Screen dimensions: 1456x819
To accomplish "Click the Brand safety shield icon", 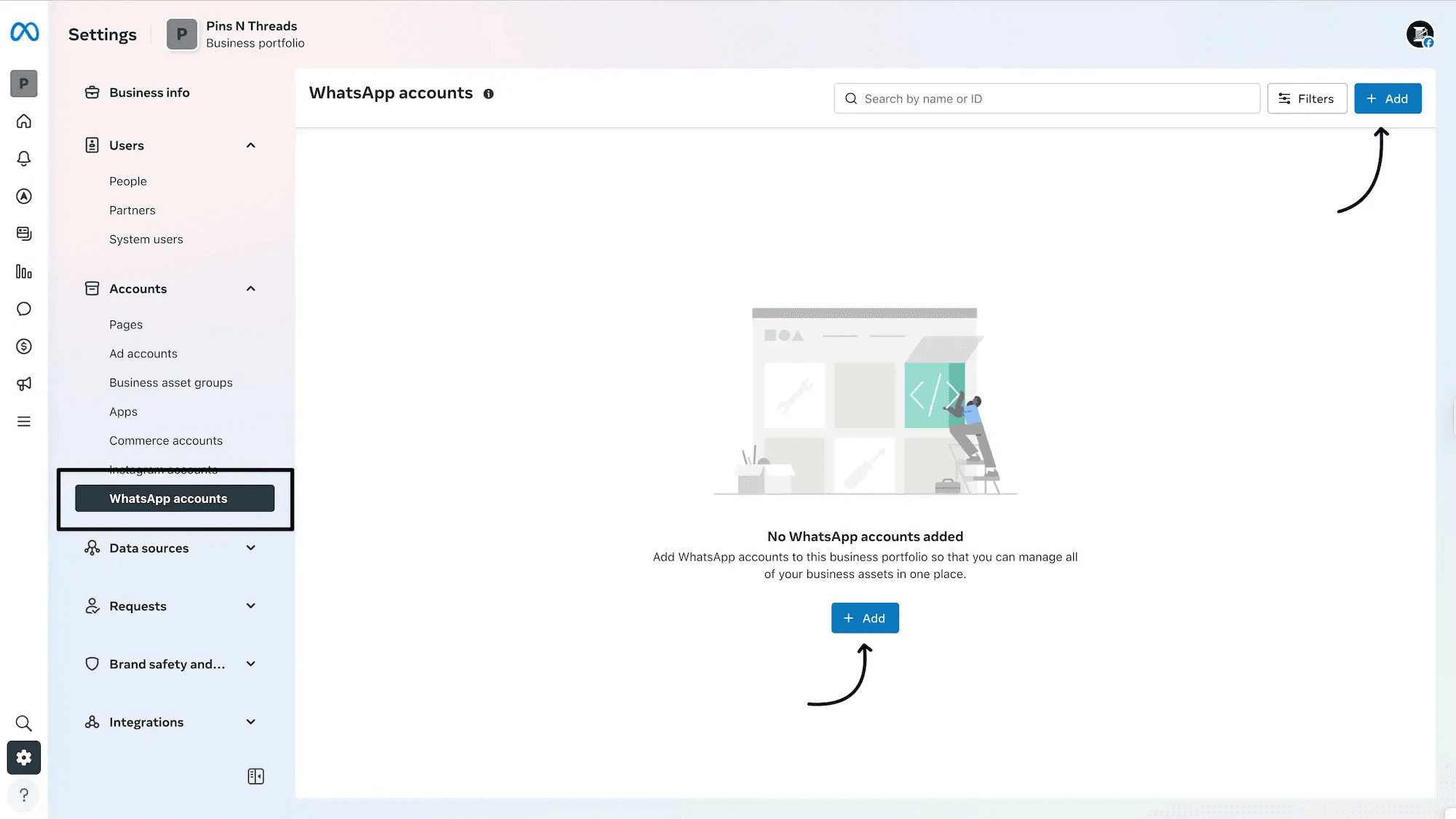I will (x=92, y=664).
